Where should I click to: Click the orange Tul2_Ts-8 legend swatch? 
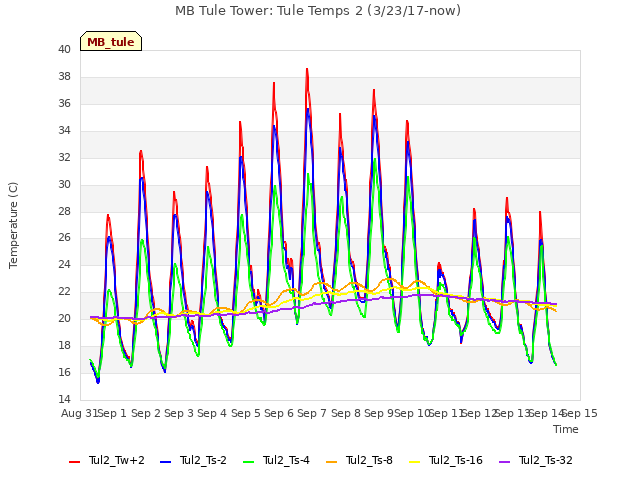[x=331, y=461]
